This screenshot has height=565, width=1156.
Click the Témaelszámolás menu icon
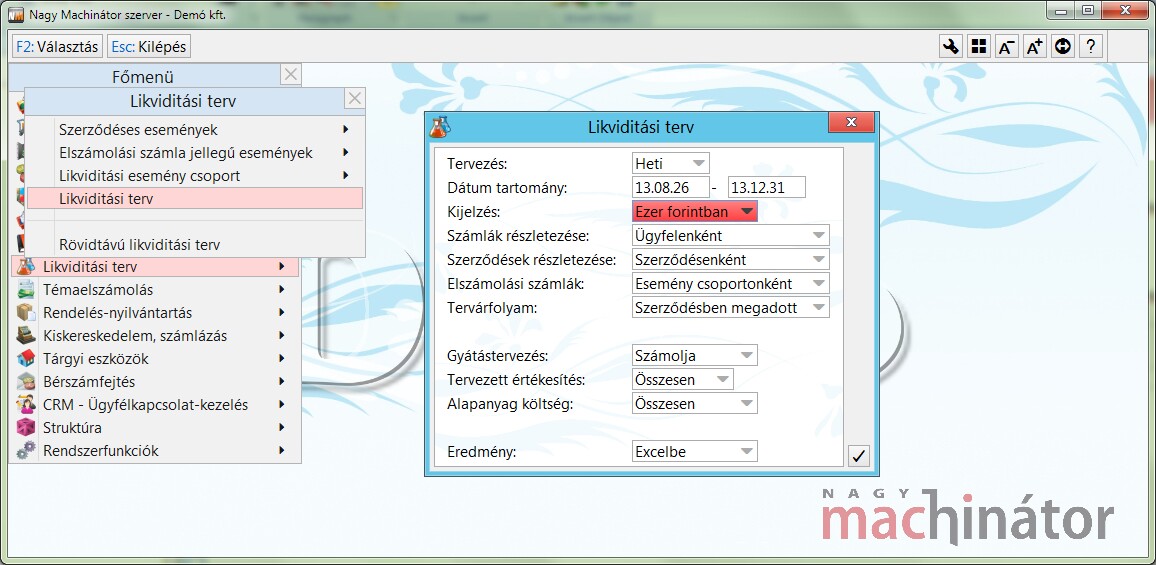coord(26,290)
